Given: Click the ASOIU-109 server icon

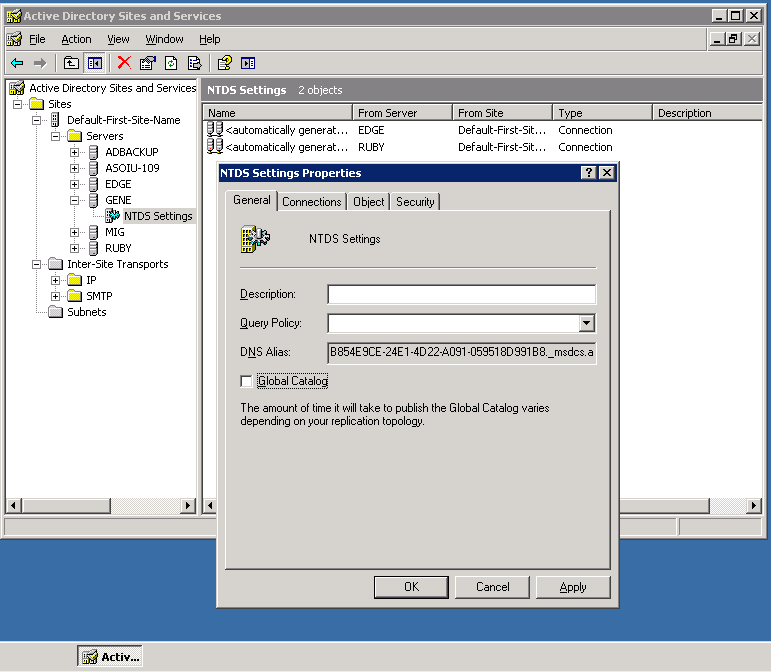Looking at the screenshot, I should click(x=93, y=168).
